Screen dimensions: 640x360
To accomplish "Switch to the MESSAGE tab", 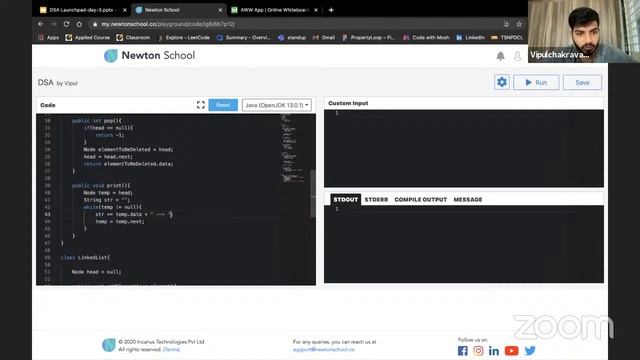I will pos(468,200).
